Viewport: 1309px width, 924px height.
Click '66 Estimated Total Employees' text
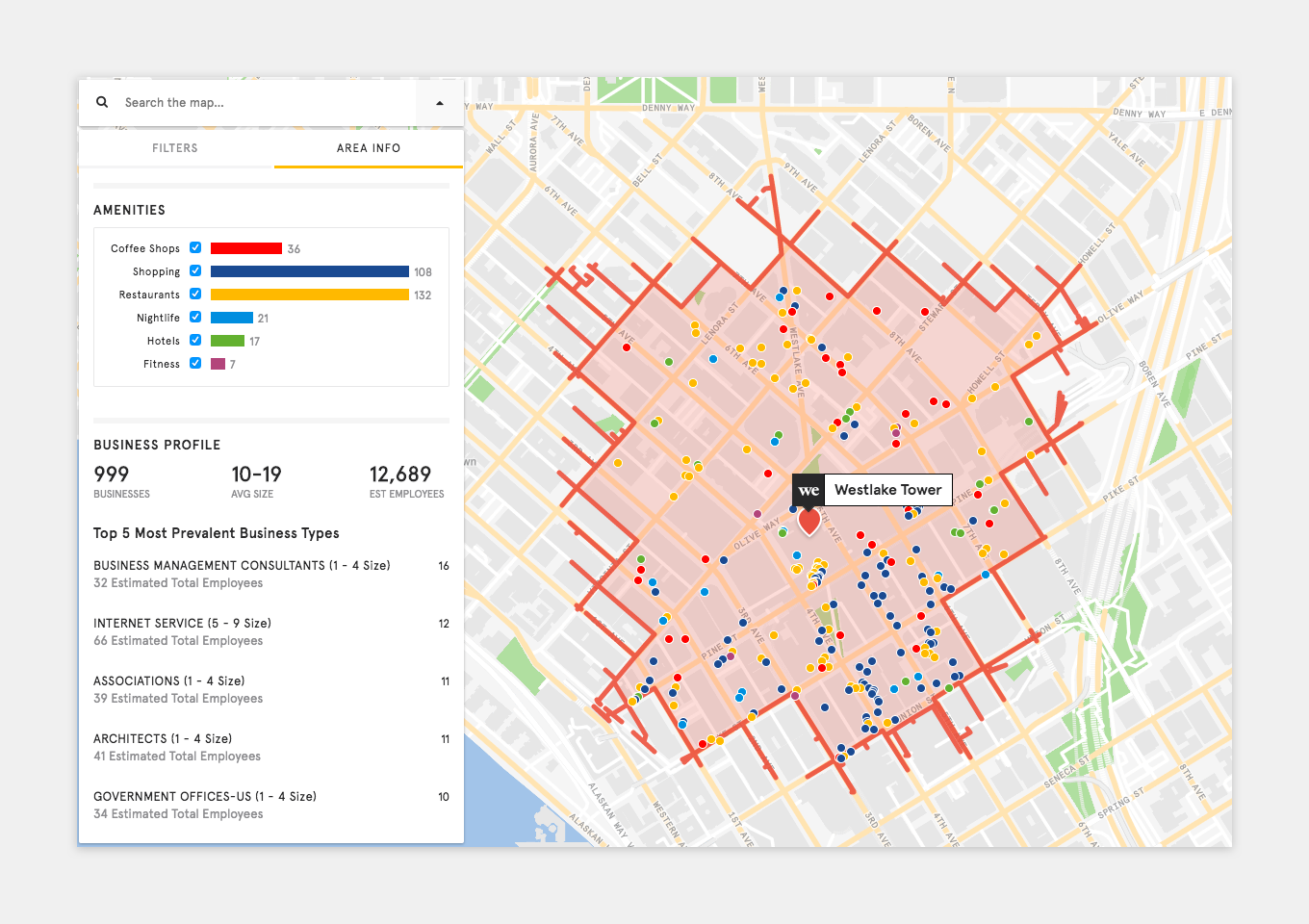coord(178,641)
